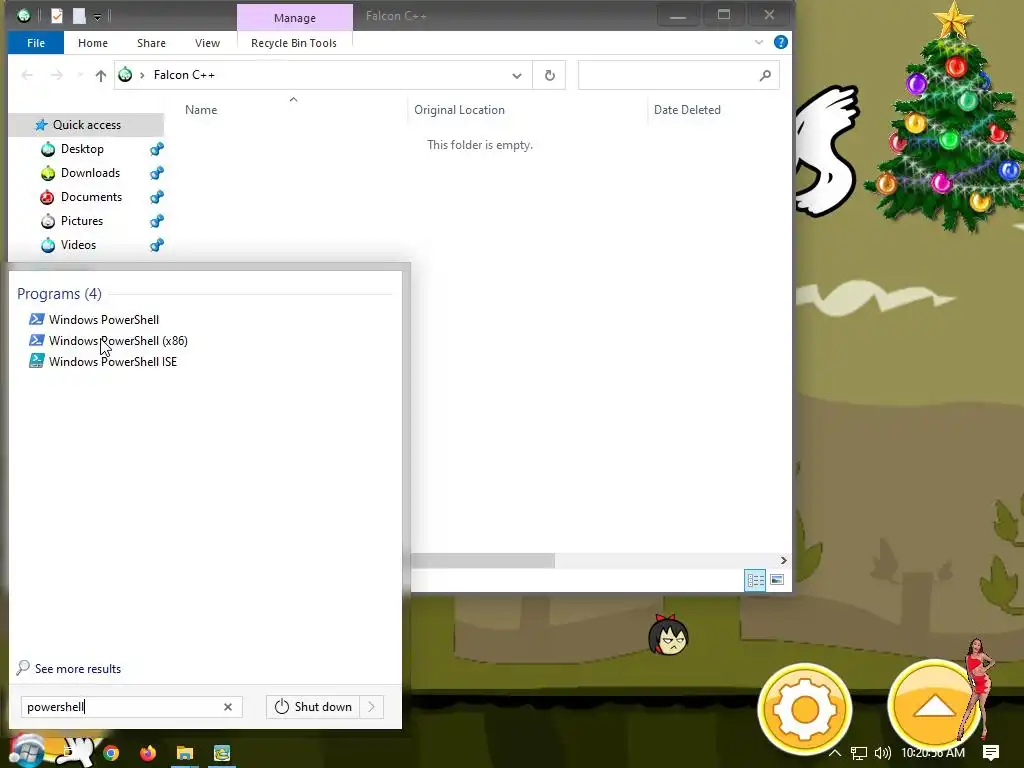Viewport: 1024px width, 768px height.
Task: Show hidden system tray icons
Action: (835, 753)
